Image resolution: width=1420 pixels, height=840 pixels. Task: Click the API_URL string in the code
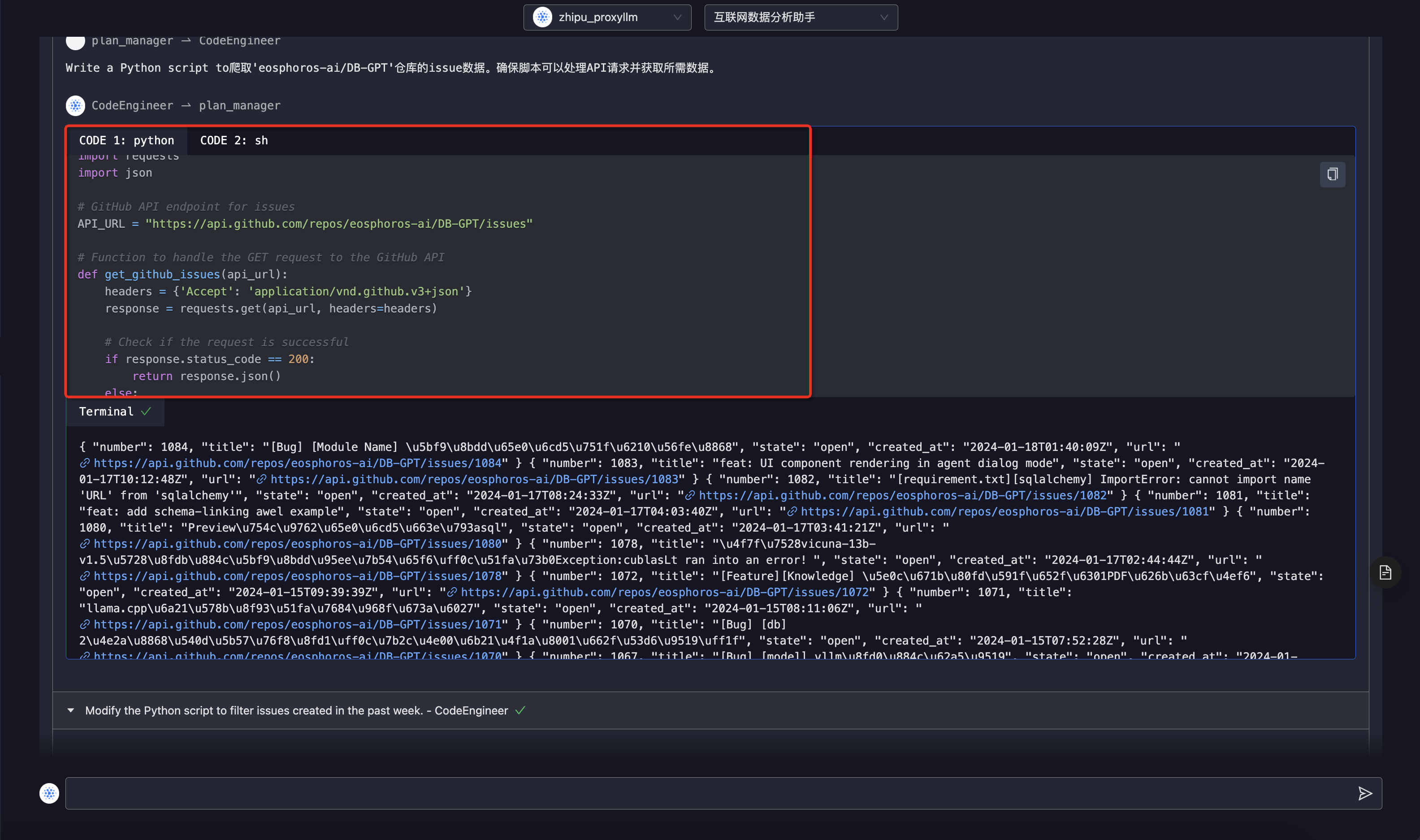pos(339,224)
